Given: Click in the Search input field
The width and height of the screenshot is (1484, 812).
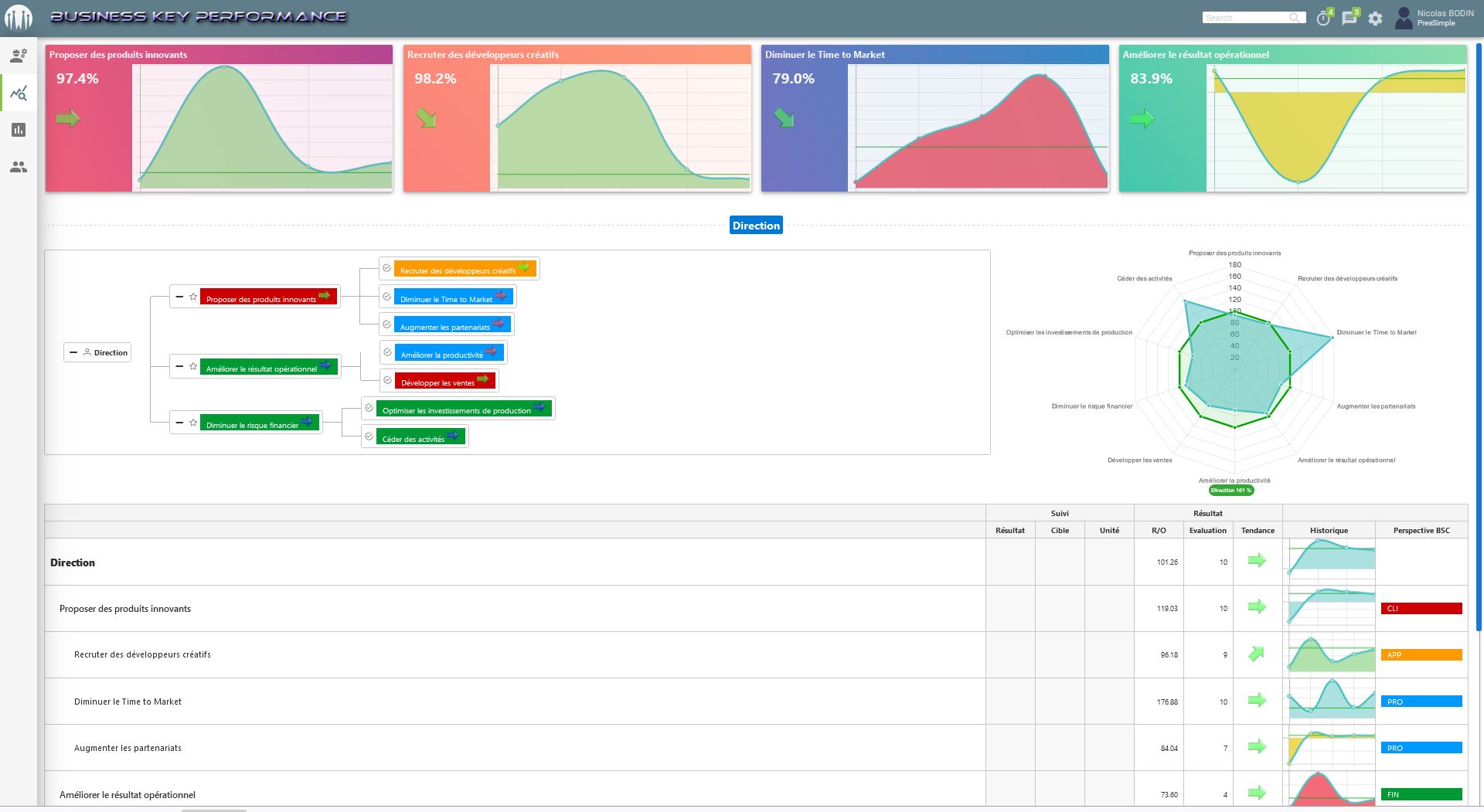Looking at the screenshot, I should (1246, 18).
